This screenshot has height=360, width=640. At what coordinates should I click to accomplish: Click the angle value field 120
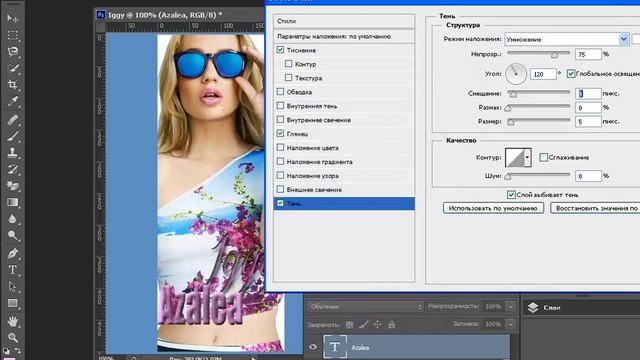(x=543, y=74)
